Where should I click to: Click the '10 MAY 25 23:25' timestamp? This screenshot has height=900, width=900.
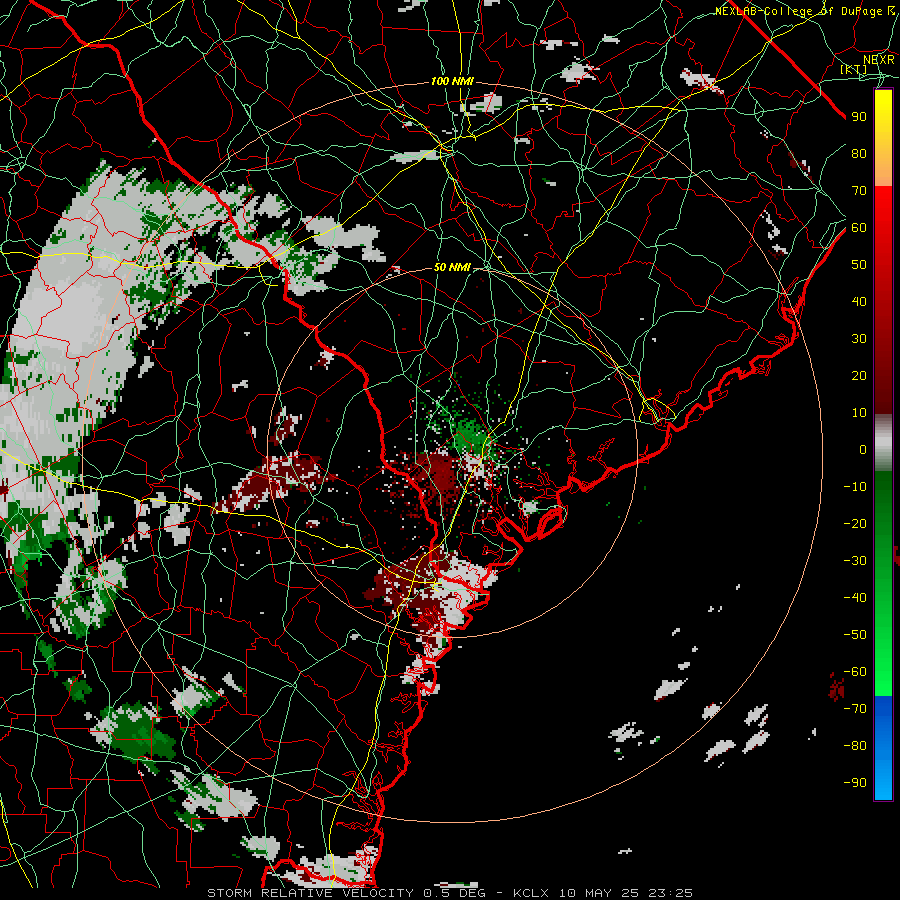(626, 893)
